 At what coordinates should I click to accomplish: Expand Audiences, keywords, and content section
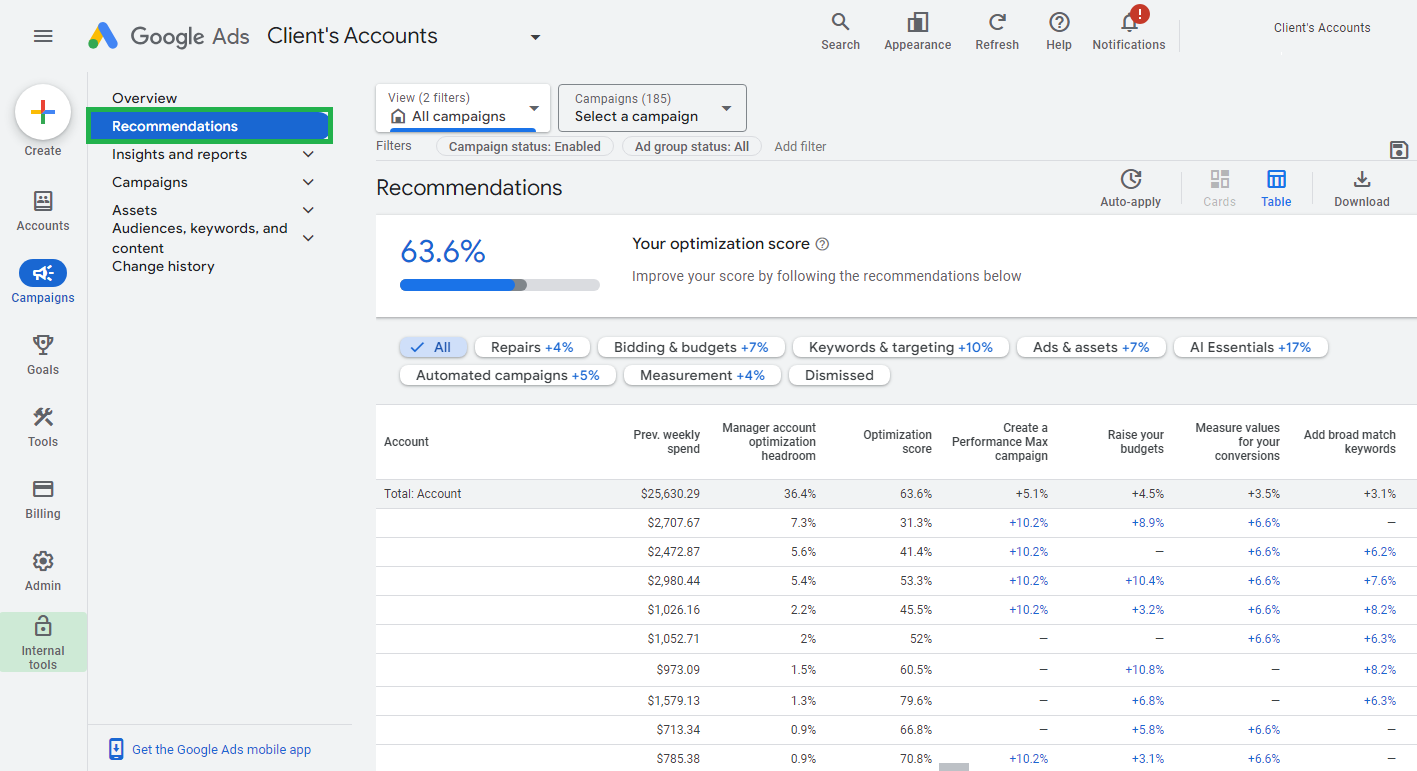coord(308,238)
